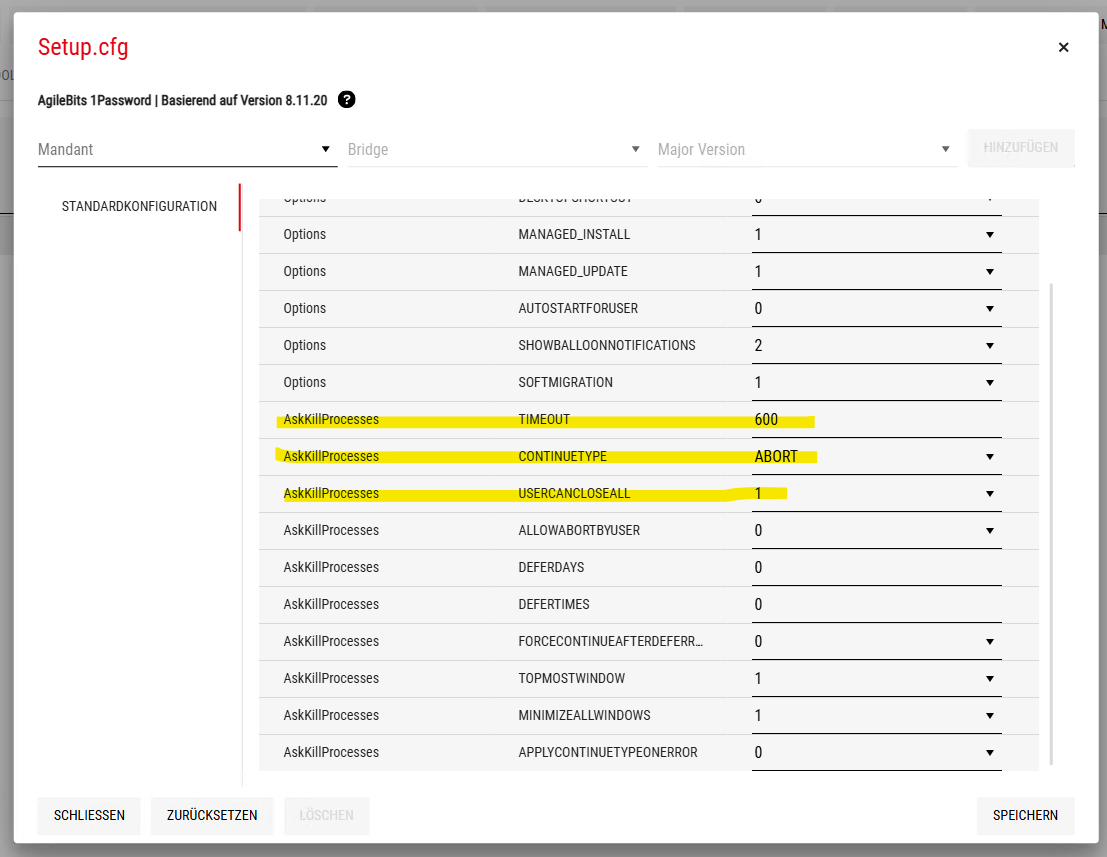Click the TIMEOUT input field
Screen dimensions: 1107x857
(876, 420)
